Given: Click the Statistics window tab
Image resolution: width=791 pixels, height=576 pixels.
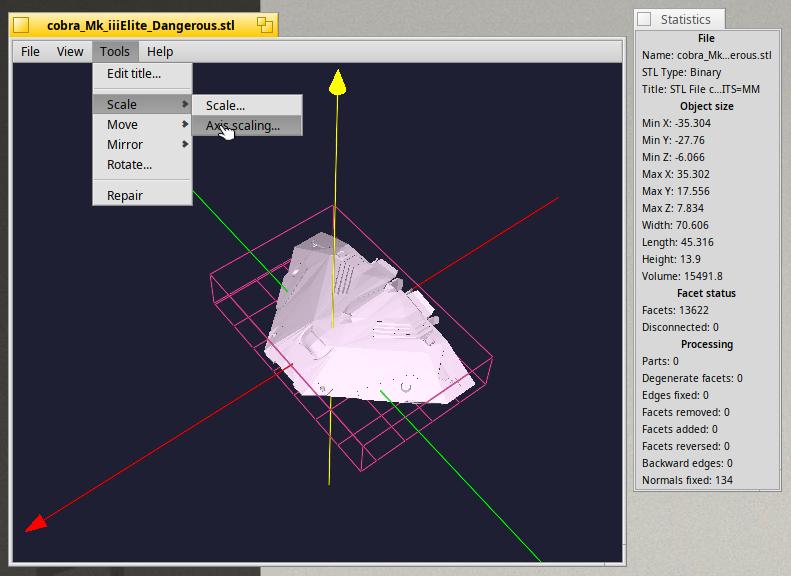Looking at the screenshot, I should [x=680, y=19].
